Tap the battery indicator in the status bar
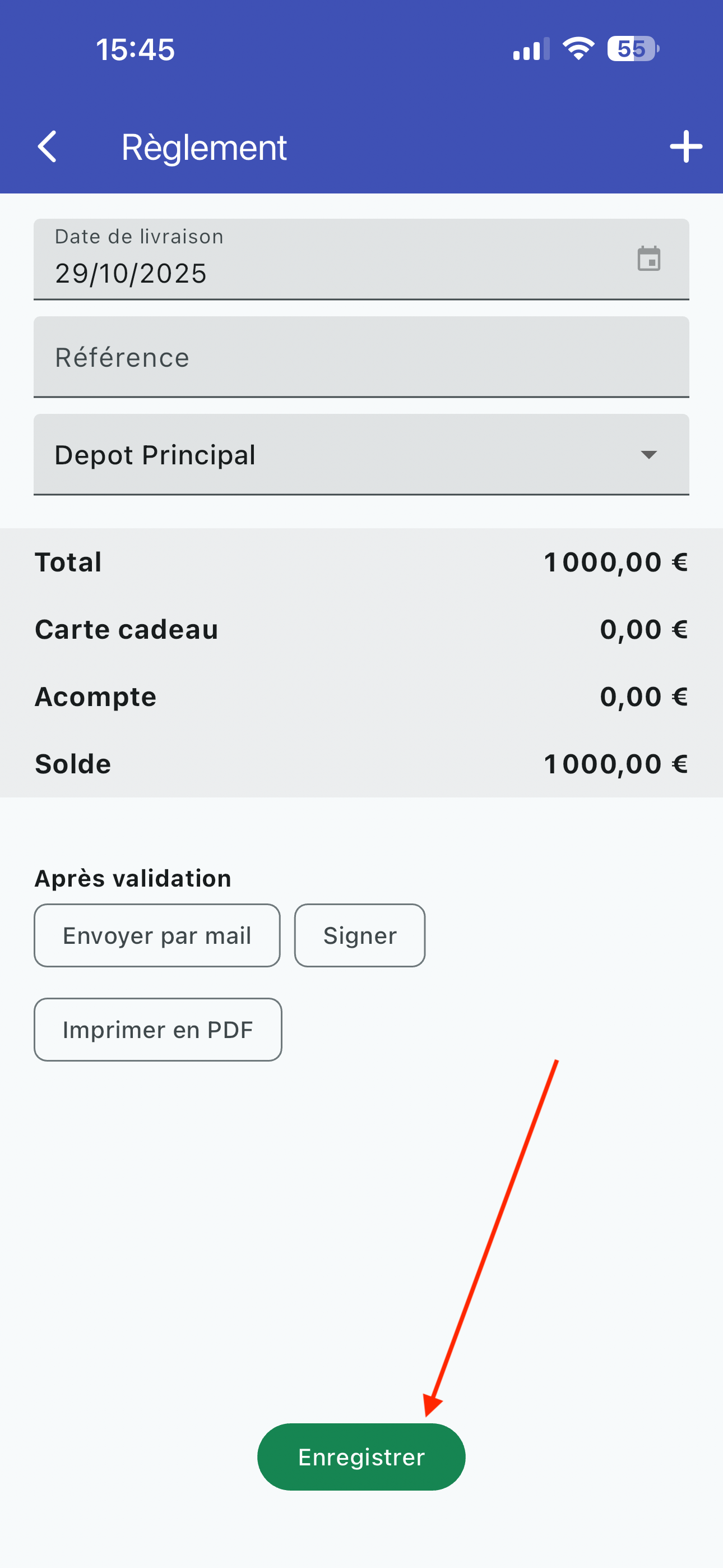The width and height of the screenshot is (723, 1568). tap(632, 49)
